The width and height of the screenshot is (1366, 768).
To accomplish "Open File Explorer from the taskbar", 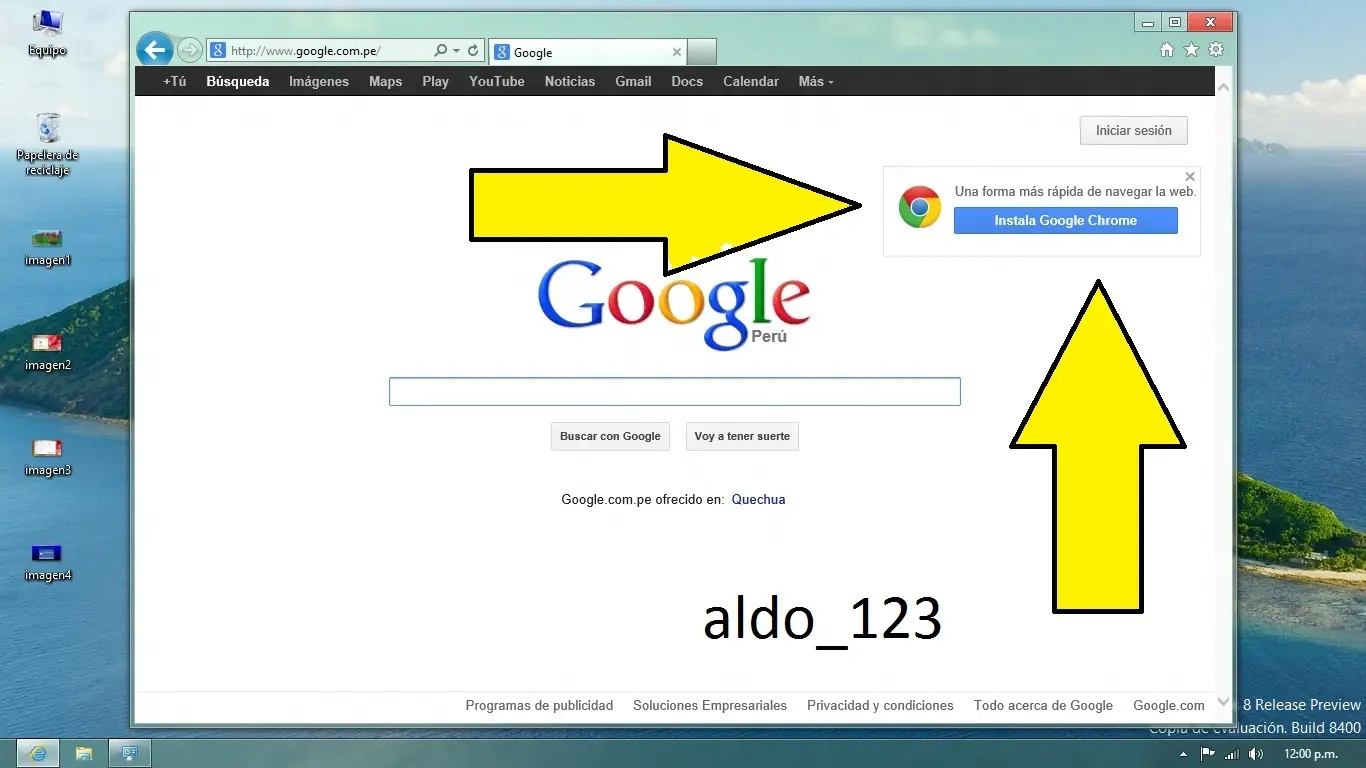I will (x=84, y=753).
